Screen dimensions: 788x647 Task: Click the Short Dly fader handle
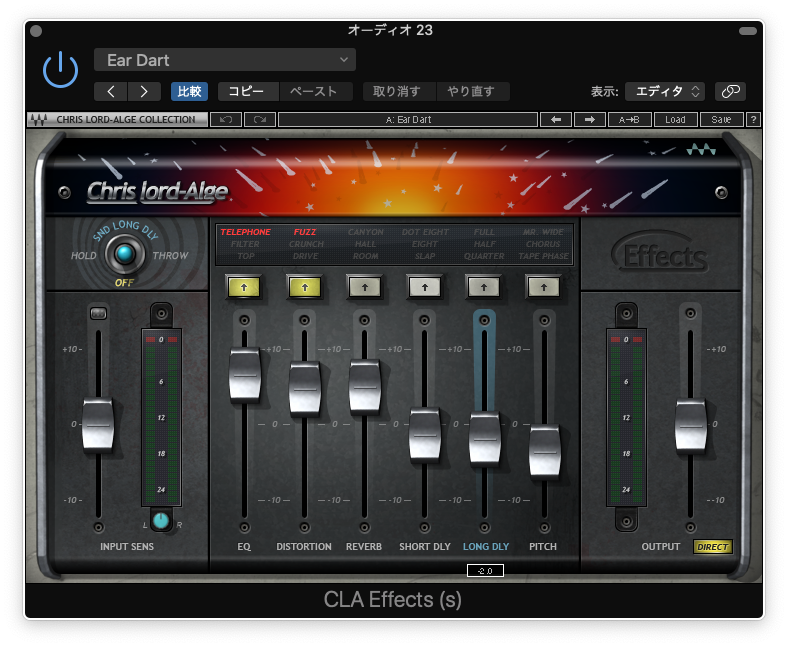(x=425, y=435)
